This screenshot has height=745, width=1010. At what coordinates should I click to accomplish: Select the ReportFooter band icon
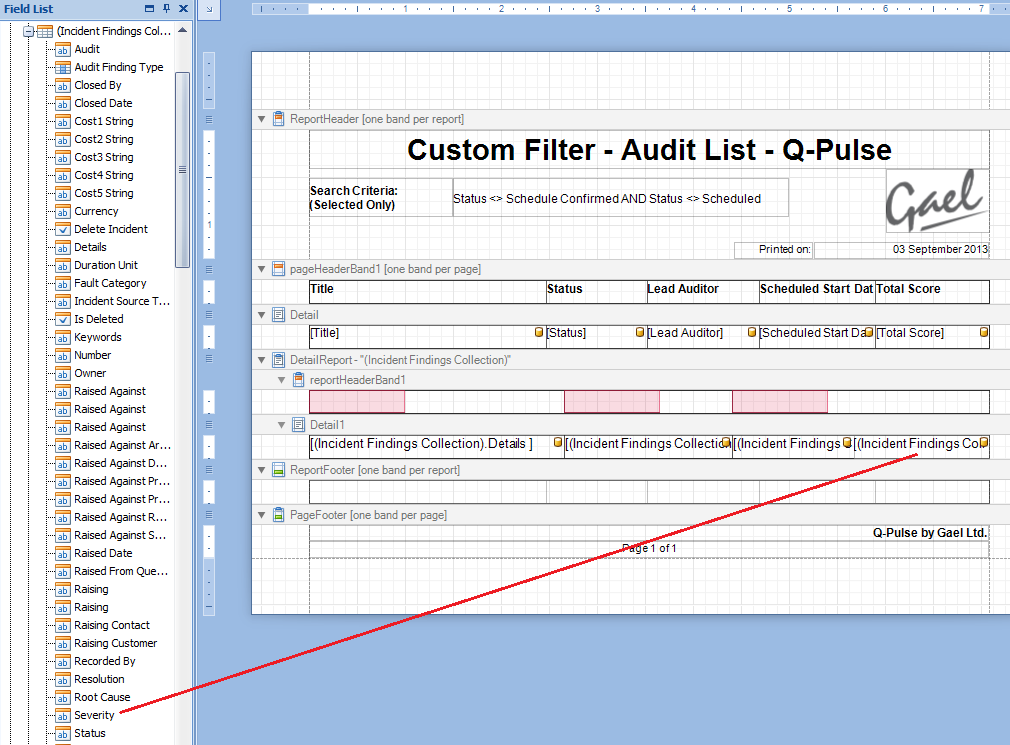pos(278,470)
